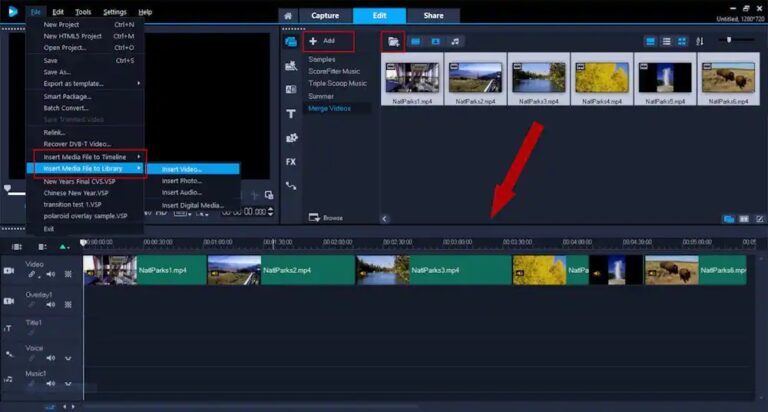Select NatlParks3.mp4 clip on the timeline

click(433, 270)
